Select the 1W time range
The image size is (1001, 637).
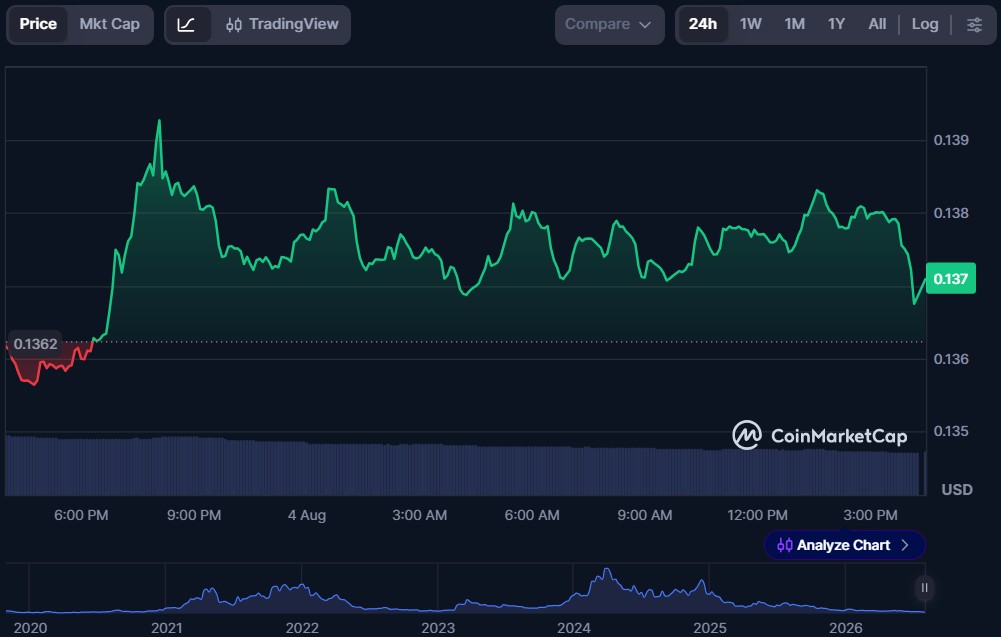tap(750, 24)
